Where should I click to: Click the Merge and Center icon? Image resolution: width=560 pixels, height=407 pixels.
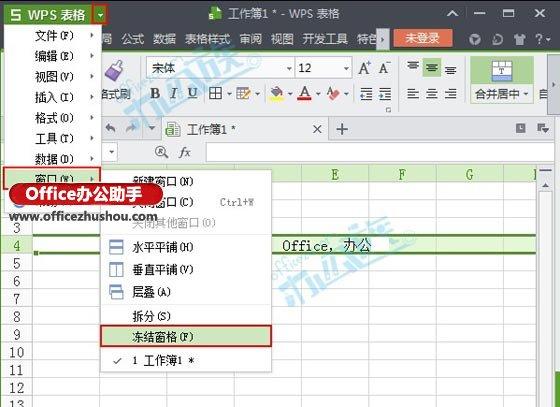(x=502, y=71)
